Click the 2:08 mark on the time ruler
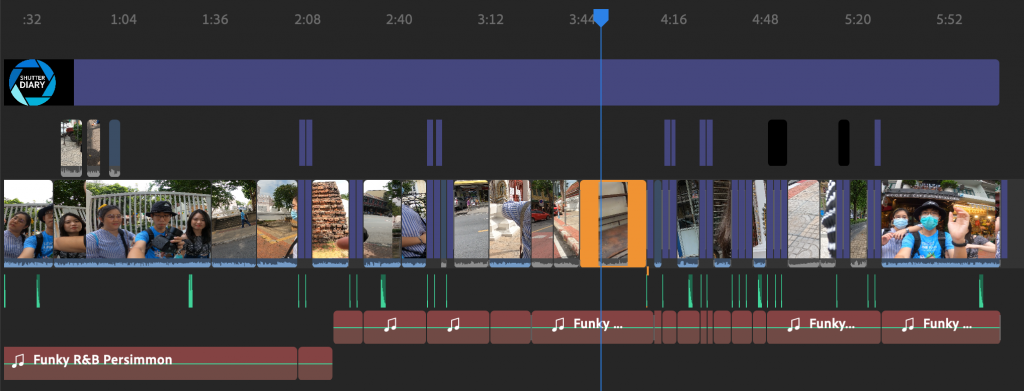Screen dimensions: 1024x391 [x=308, y=20]
